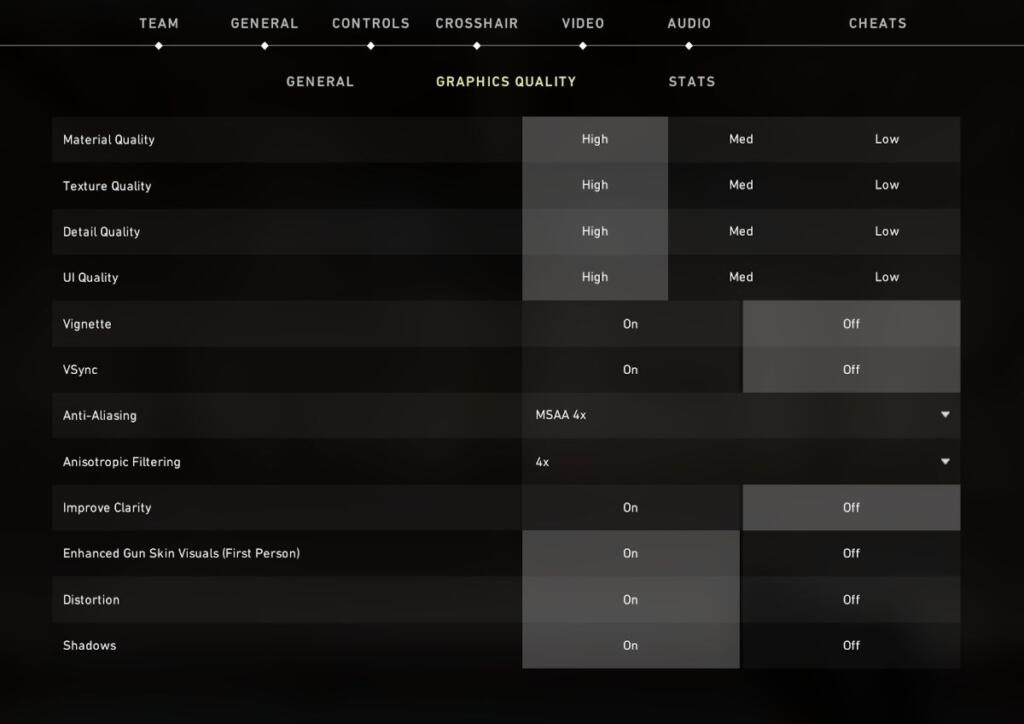The image size is (1024, 724).
Task: Turn Improve Clarity On
Action: 631,507
